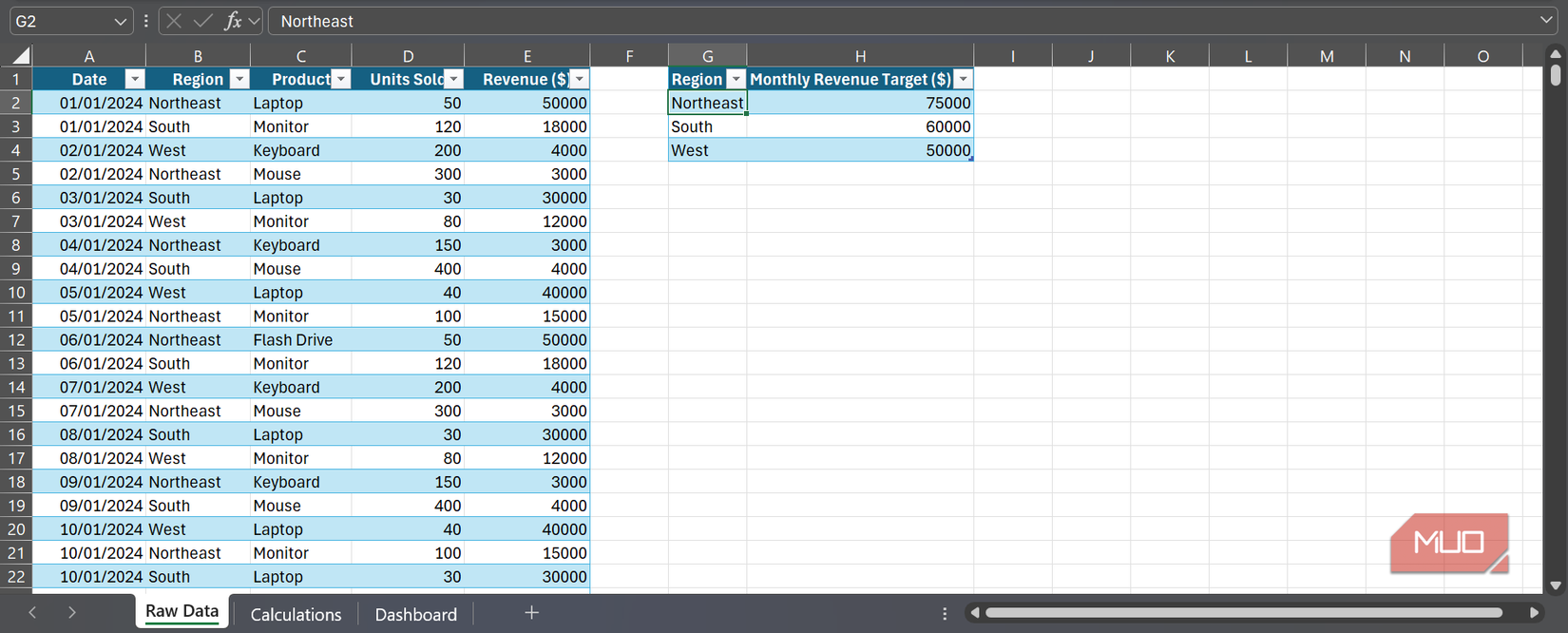Select row 12 header
Image resolution: width=1568 pixels, height=633 pixels.
16,340
